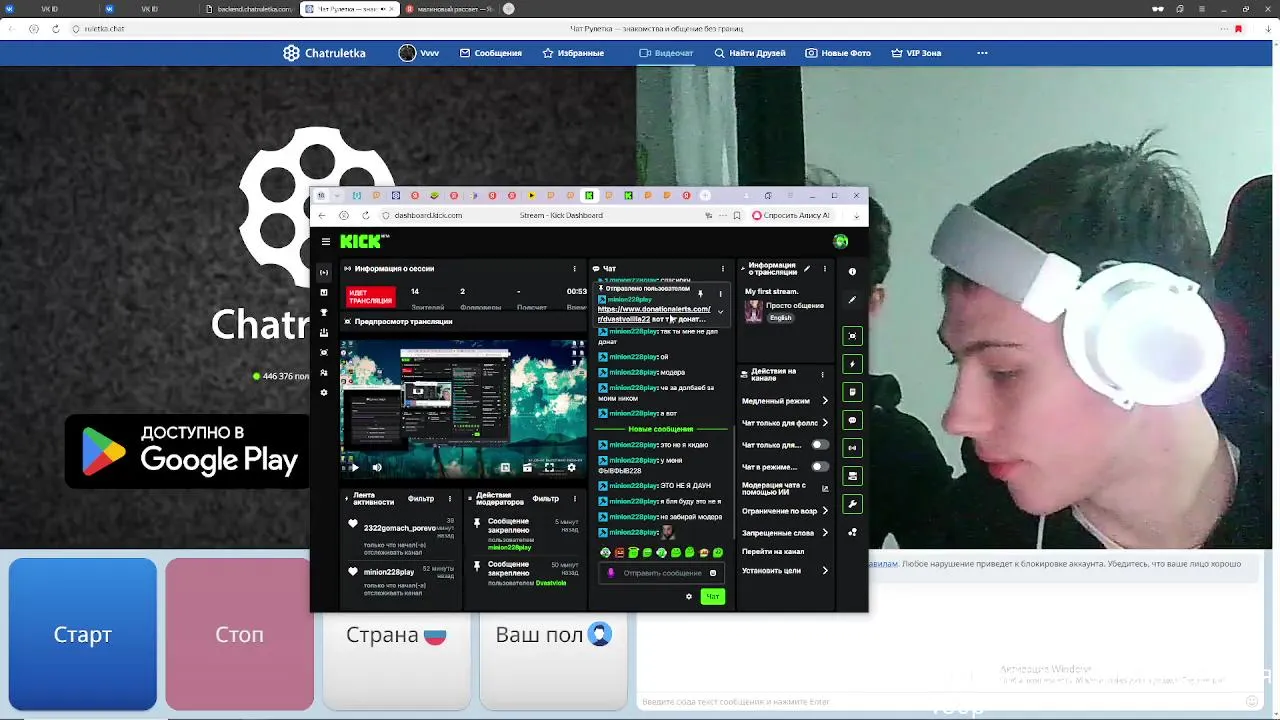
Task: Go back in the Kick browser window
Action: [x=321, y=215]
